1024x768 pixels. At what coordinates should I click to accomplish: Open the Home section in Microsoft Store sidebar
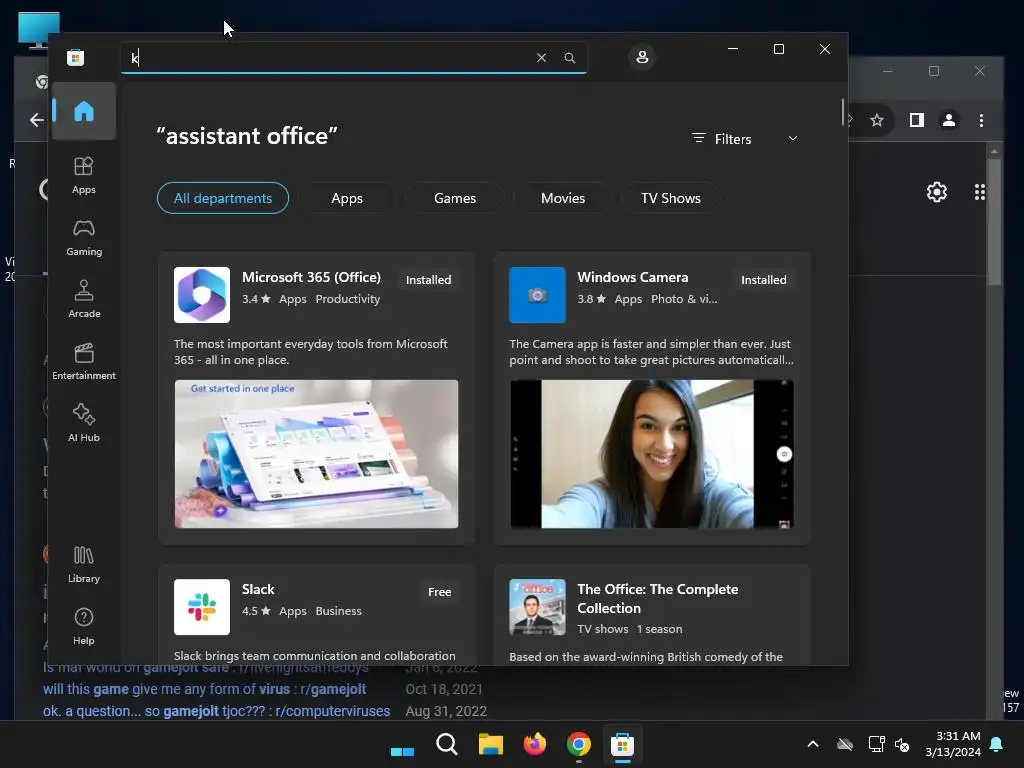(x=84, y=111)
